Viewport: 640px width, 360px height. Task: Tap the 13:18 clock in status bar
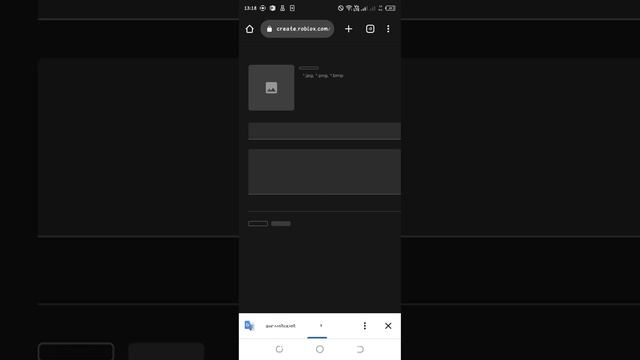point(250,8)
